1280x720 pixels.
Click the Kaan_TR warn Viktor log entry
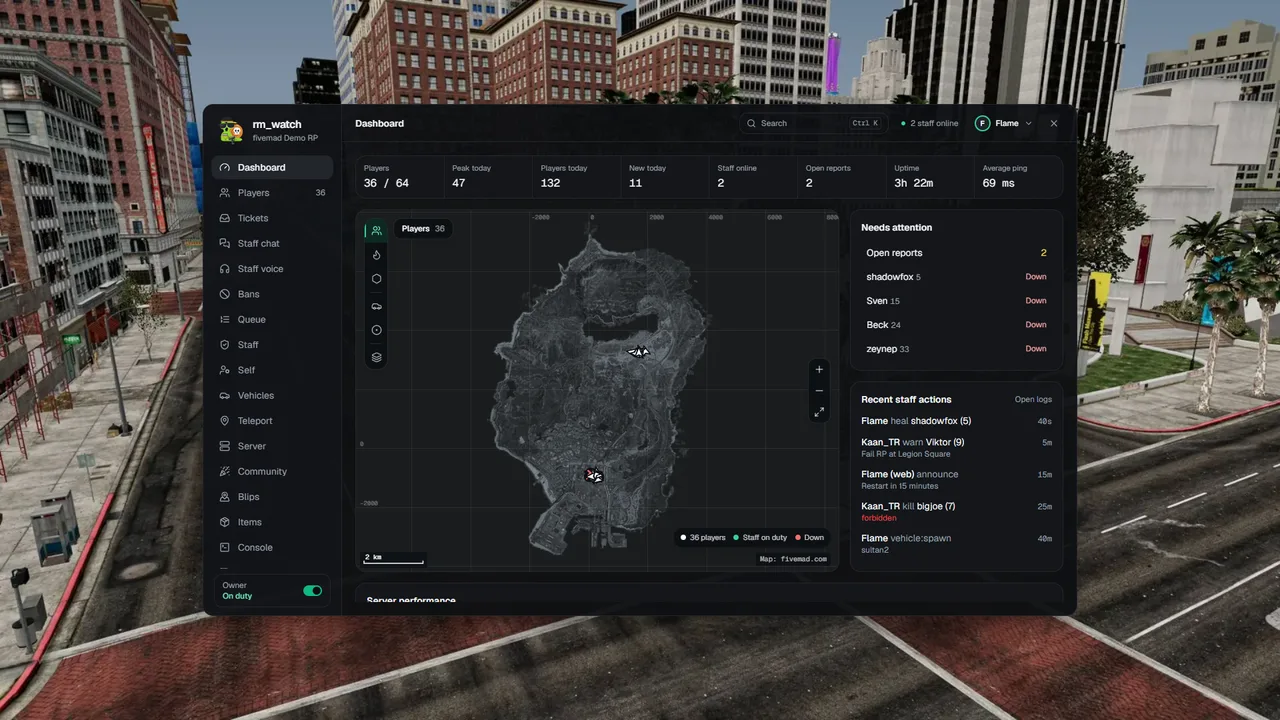956,448
